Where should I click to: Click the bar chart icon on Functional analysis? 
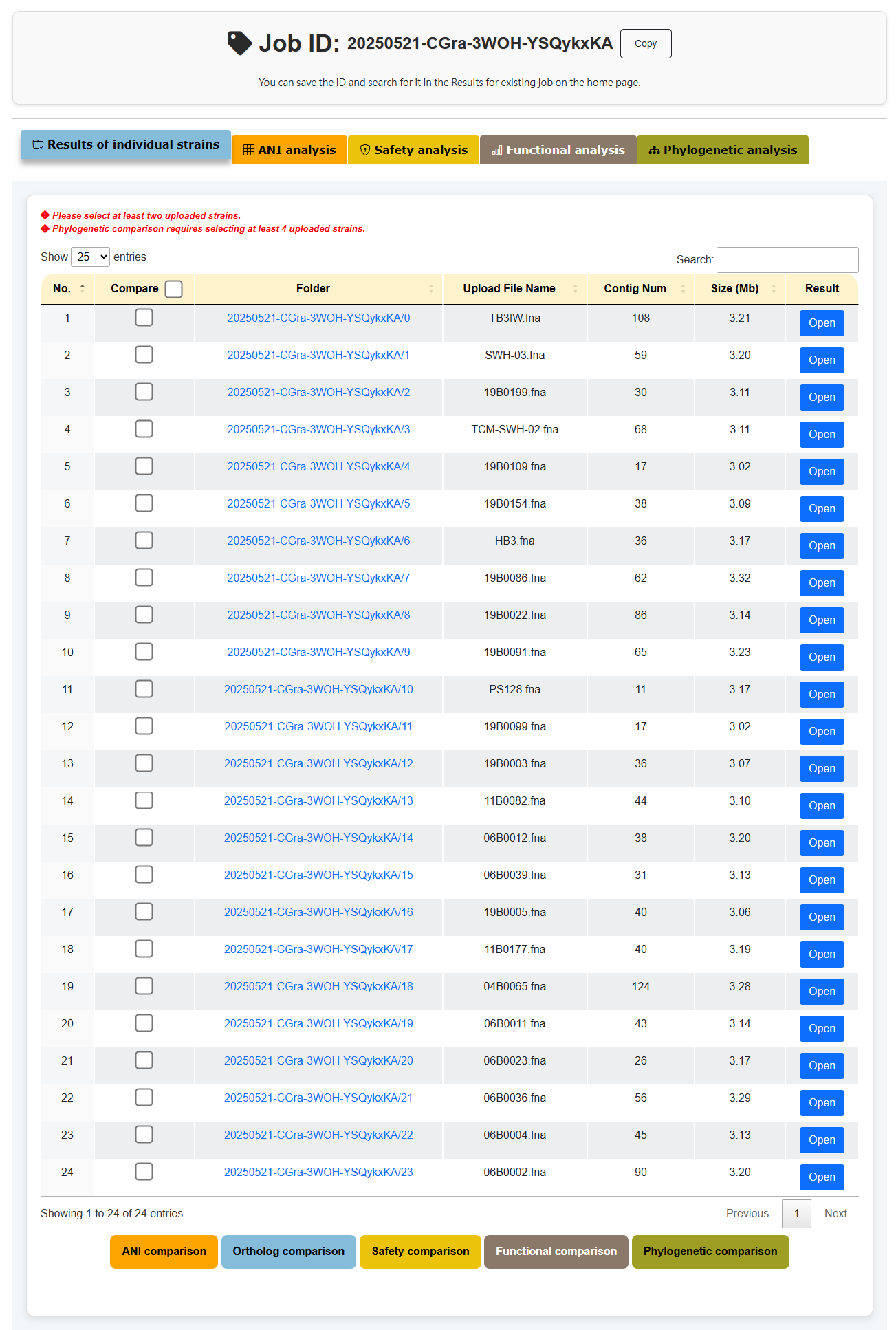pos(497,150)
